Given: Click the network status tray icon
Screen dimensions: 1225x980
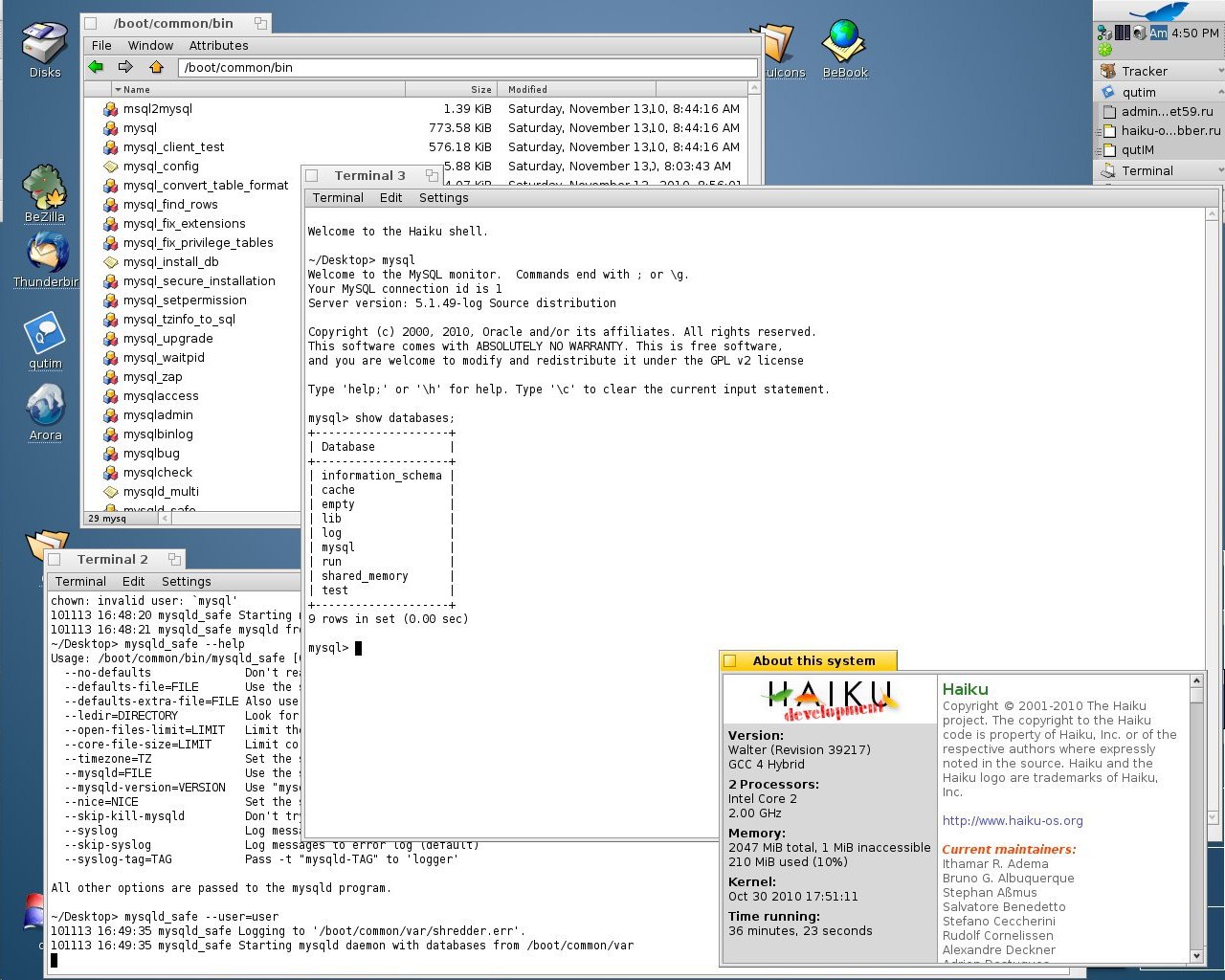Looking at the screenshot, I should click(1104, 33).
